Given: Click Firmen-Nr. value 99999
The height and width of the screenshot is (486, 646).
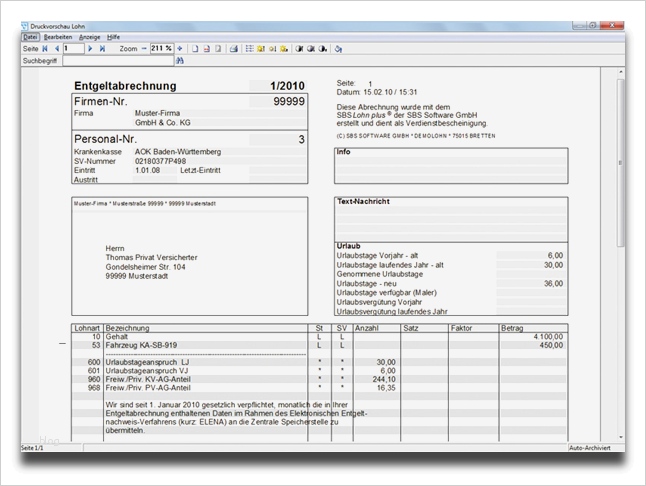Looking at the screenshot, I should coord(289,101).
